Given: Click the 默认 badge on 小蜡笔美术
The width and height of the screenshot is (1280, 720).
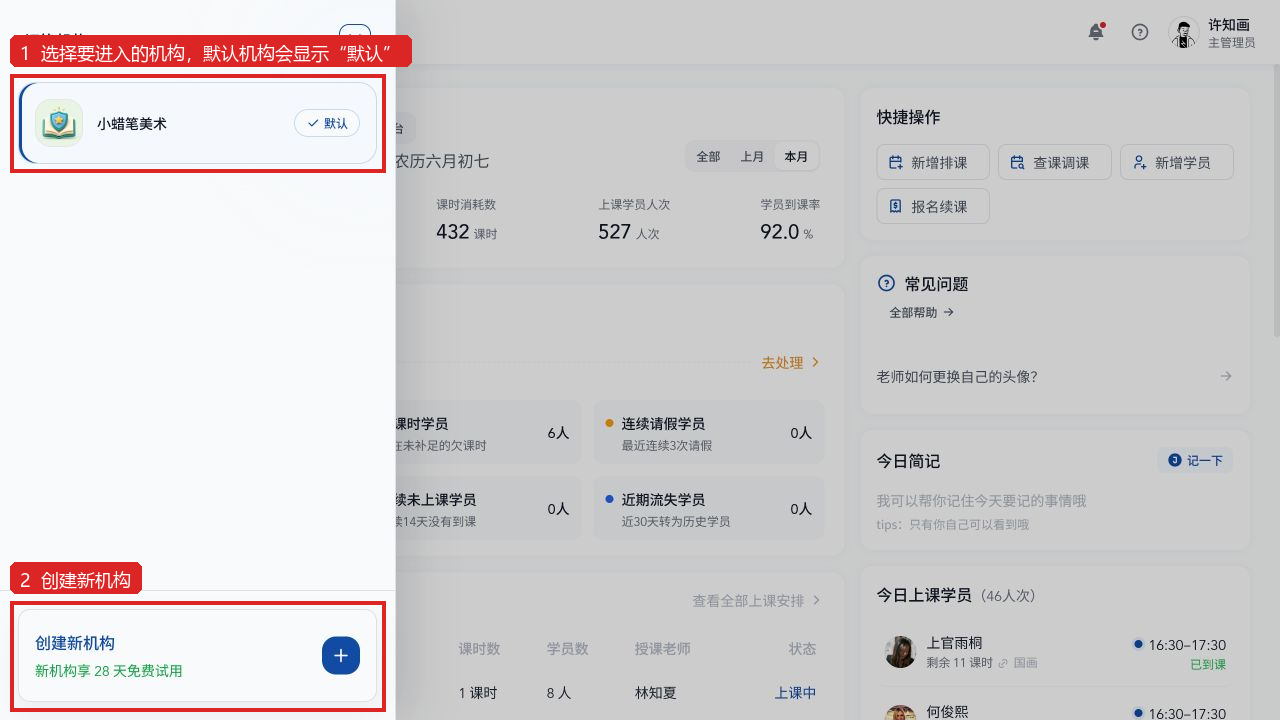Looking at the screenshot, I should [x=327, y=123].
